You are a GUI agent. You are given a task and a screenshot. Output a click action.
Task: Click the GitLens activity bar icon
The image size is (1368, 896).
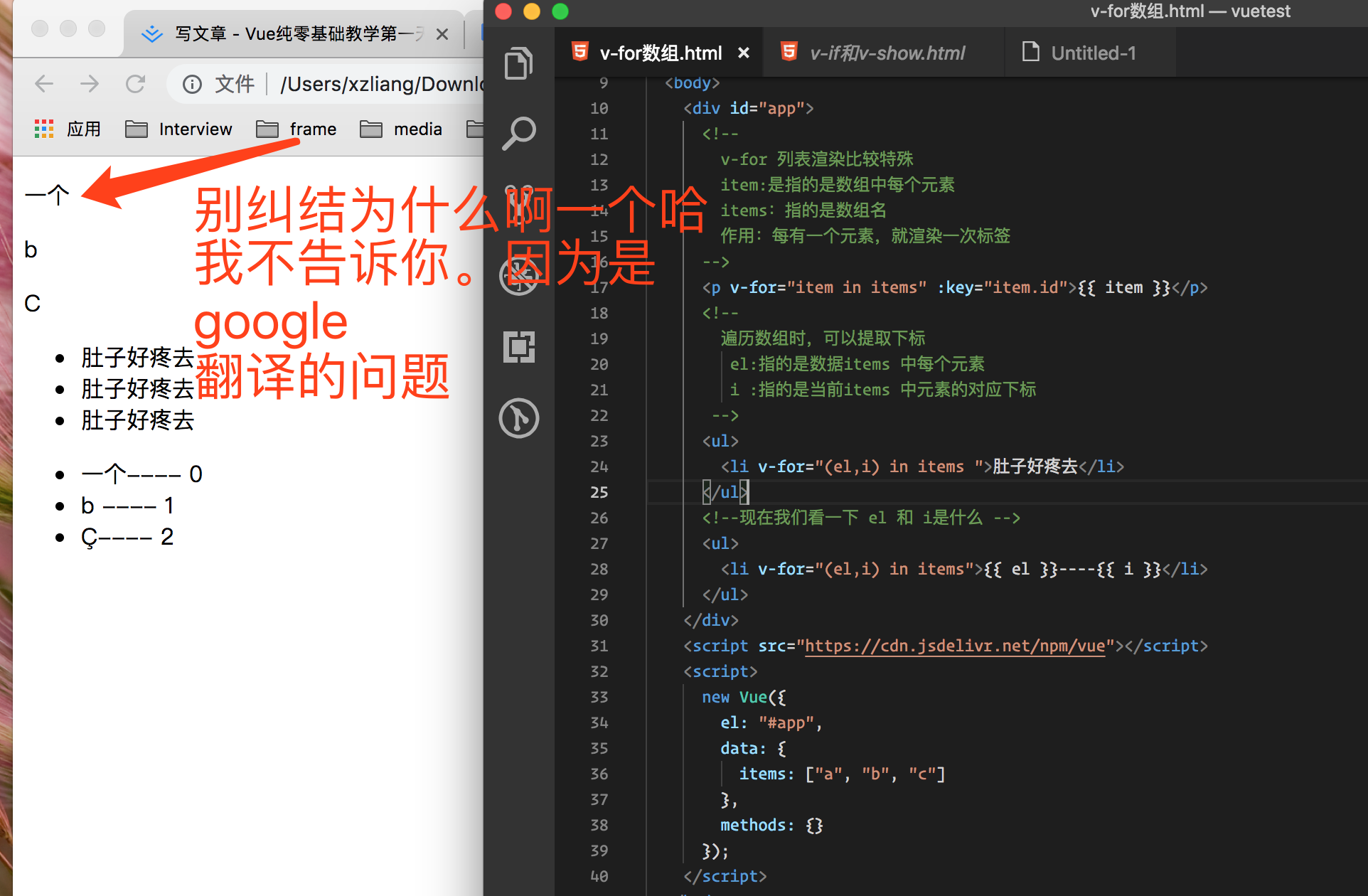518,418
